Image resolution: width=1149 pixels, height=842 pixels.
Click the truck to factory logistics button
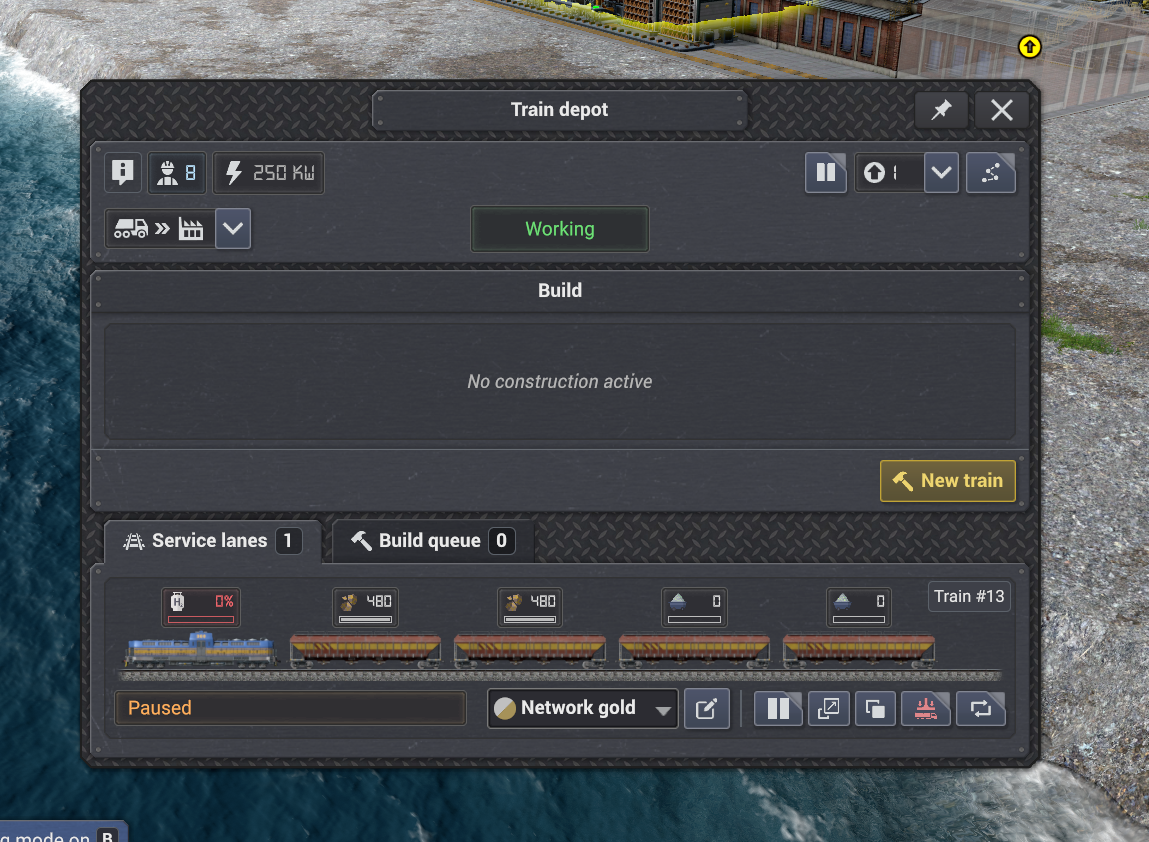(x=160, y=229)
